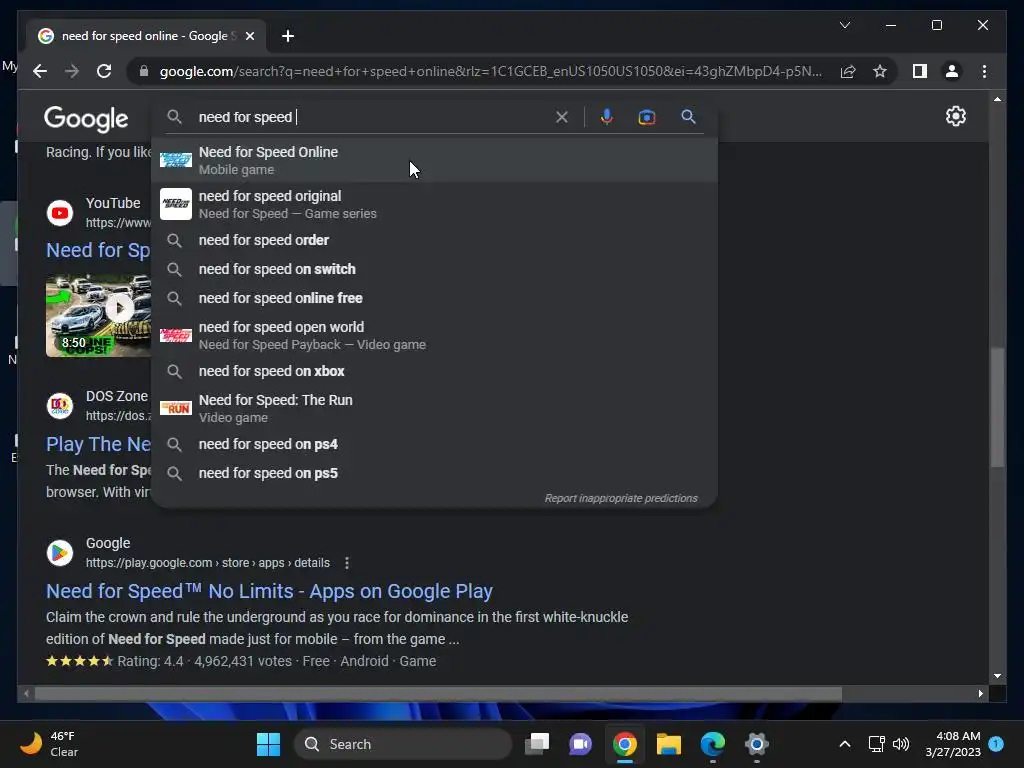Submit search using the magnifier button
1024x768 pixels.
click(x=688, y=117)
